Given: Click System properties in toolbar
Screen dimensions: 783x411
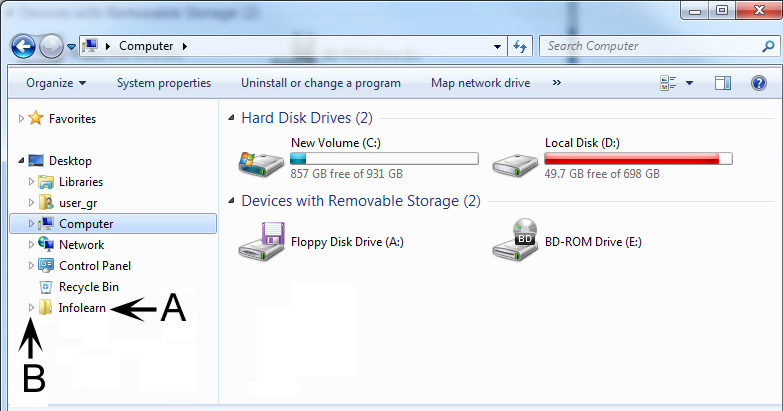Looking at the screenshot, I should pyautogui.click(x=164, y=83).
